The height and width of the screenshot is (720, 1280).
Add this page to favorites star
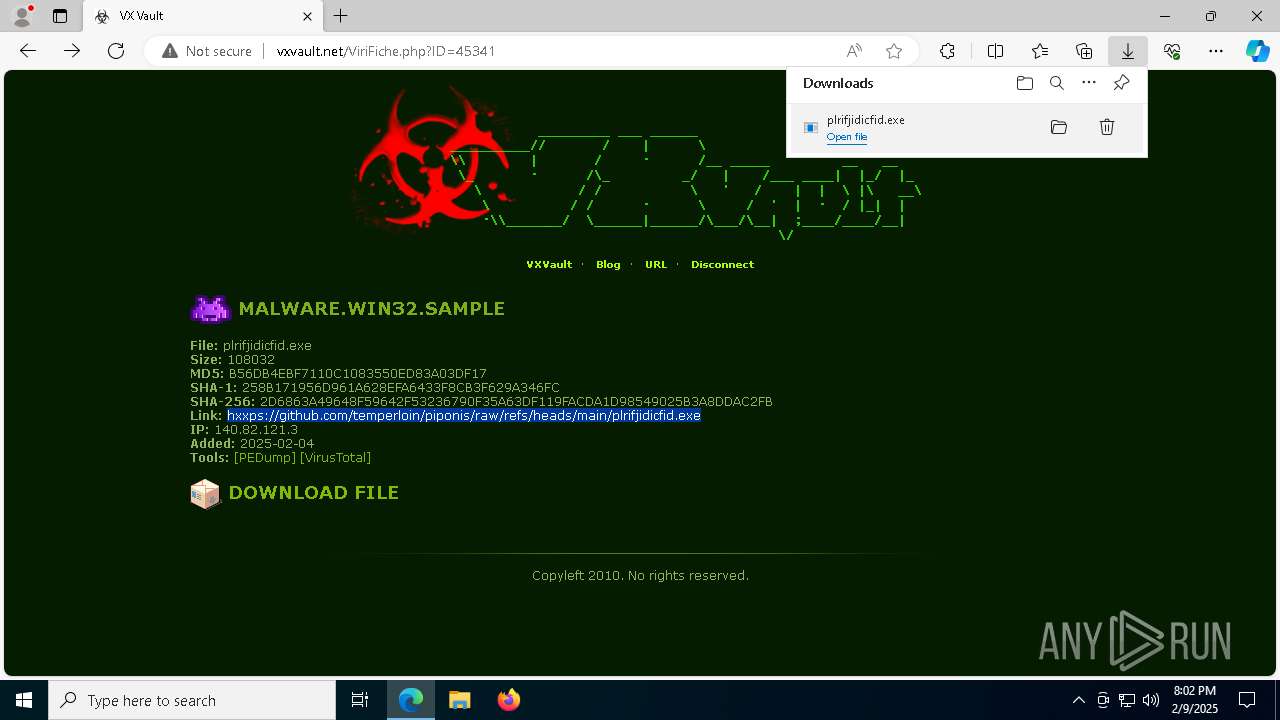[894, 51]
